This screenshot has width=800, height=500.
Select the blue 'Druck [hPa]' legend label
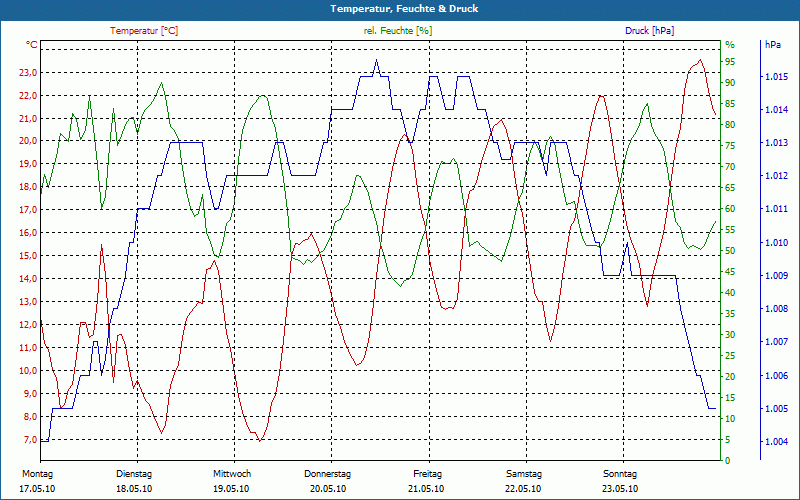coord(649,31)
